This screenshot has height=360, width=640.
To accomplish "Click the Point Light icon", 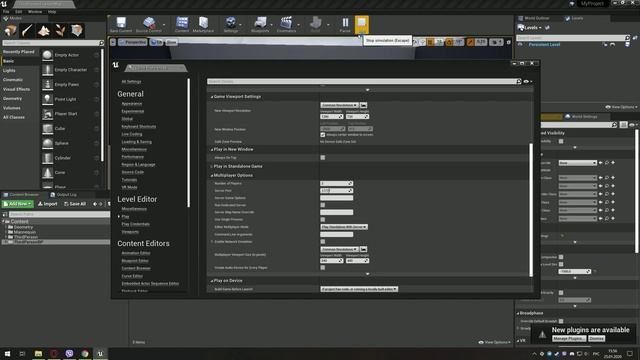I will point(47,99).
